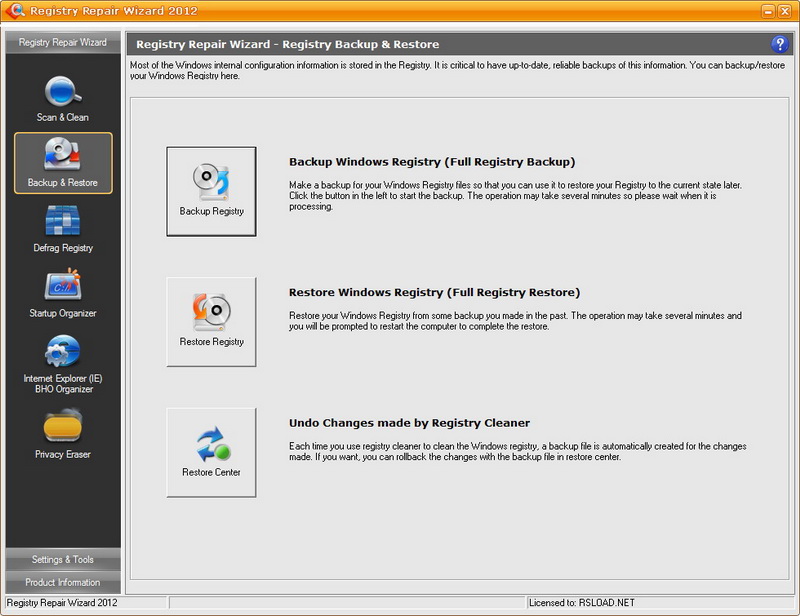
Task: Open the Product Information section
Action: tap(63, 582)
